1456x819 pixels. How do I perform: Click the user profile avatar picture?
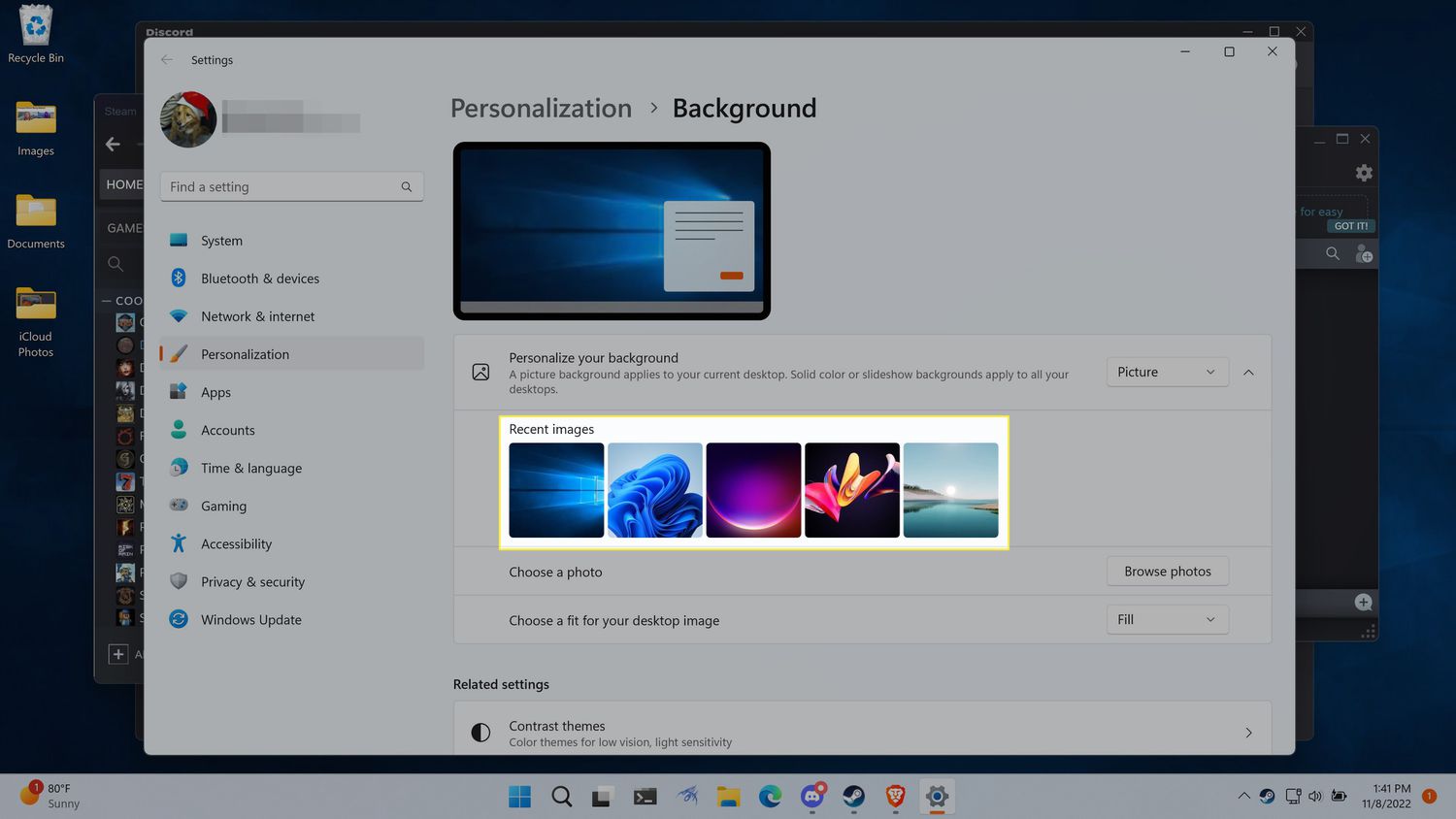point(188,120)
